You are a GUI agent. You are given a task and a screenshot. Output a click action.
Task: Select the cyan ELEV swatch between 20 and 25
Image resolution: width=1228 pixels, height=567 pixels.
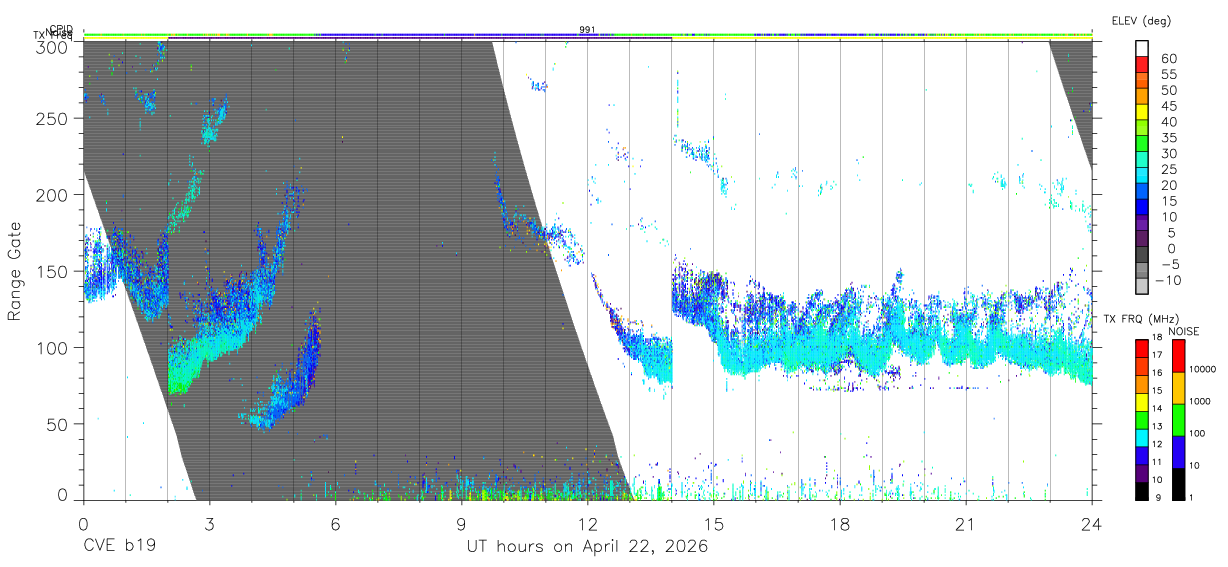(x=1143, y=177)
